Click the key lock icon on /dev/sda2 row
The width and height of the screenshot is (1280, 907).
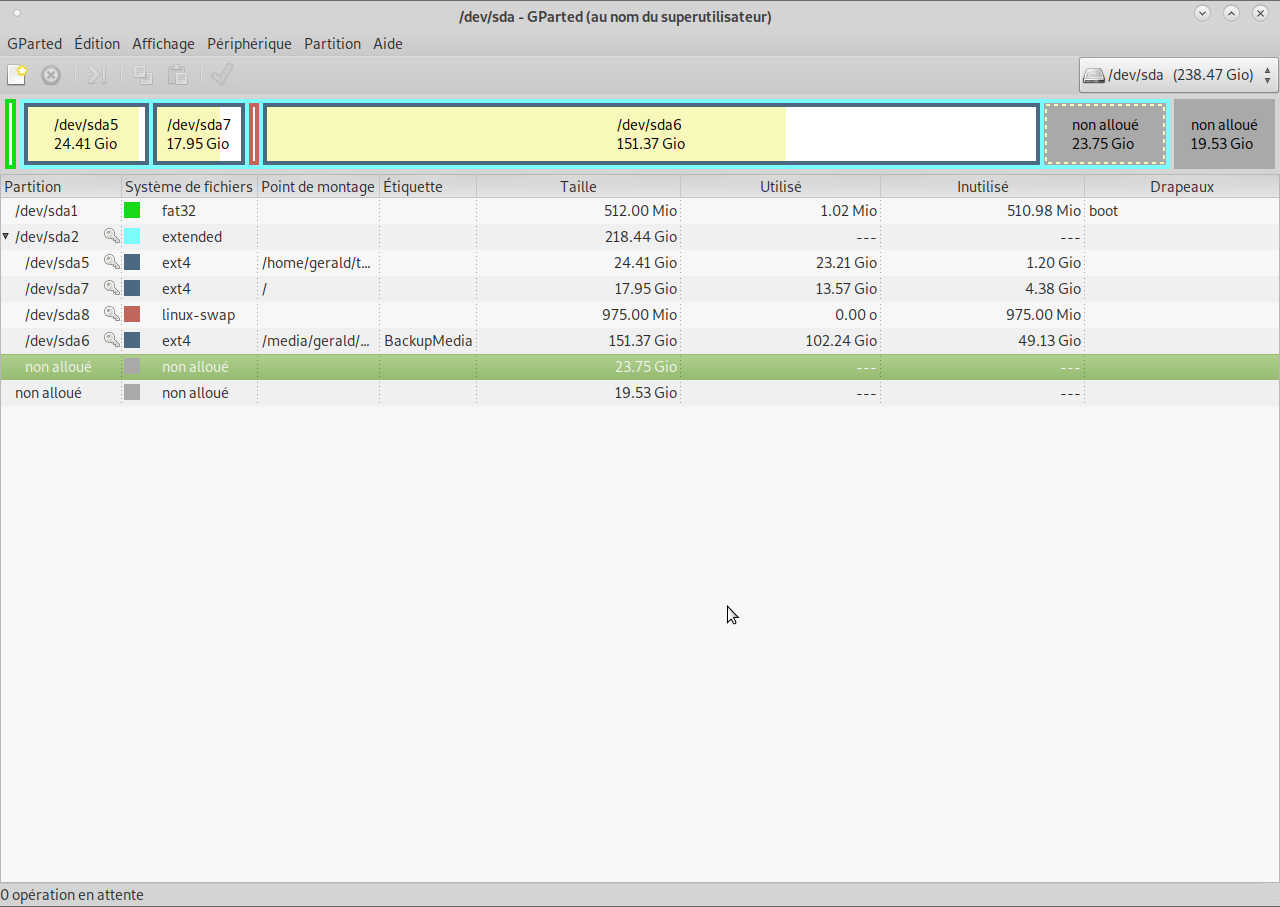(x=111, y=237)
